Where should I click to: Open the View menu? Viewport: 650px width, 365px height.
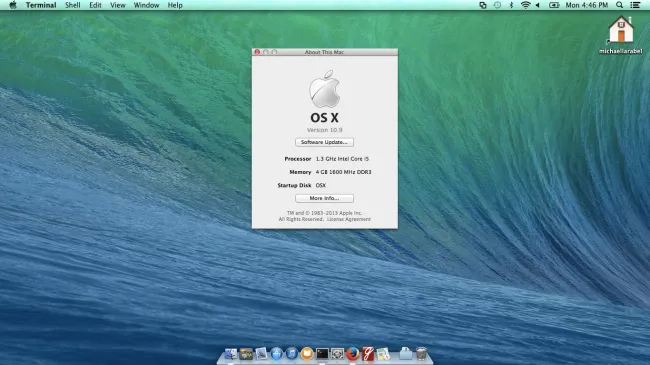[x=118, y=5]
